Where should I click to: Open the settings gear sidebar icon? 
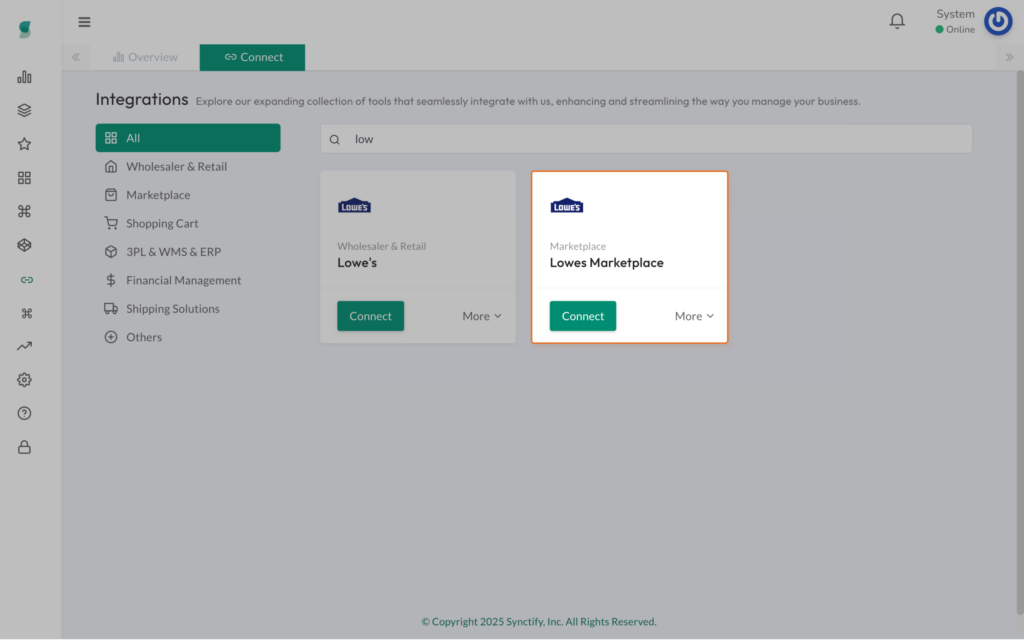[x=24, y=379]
